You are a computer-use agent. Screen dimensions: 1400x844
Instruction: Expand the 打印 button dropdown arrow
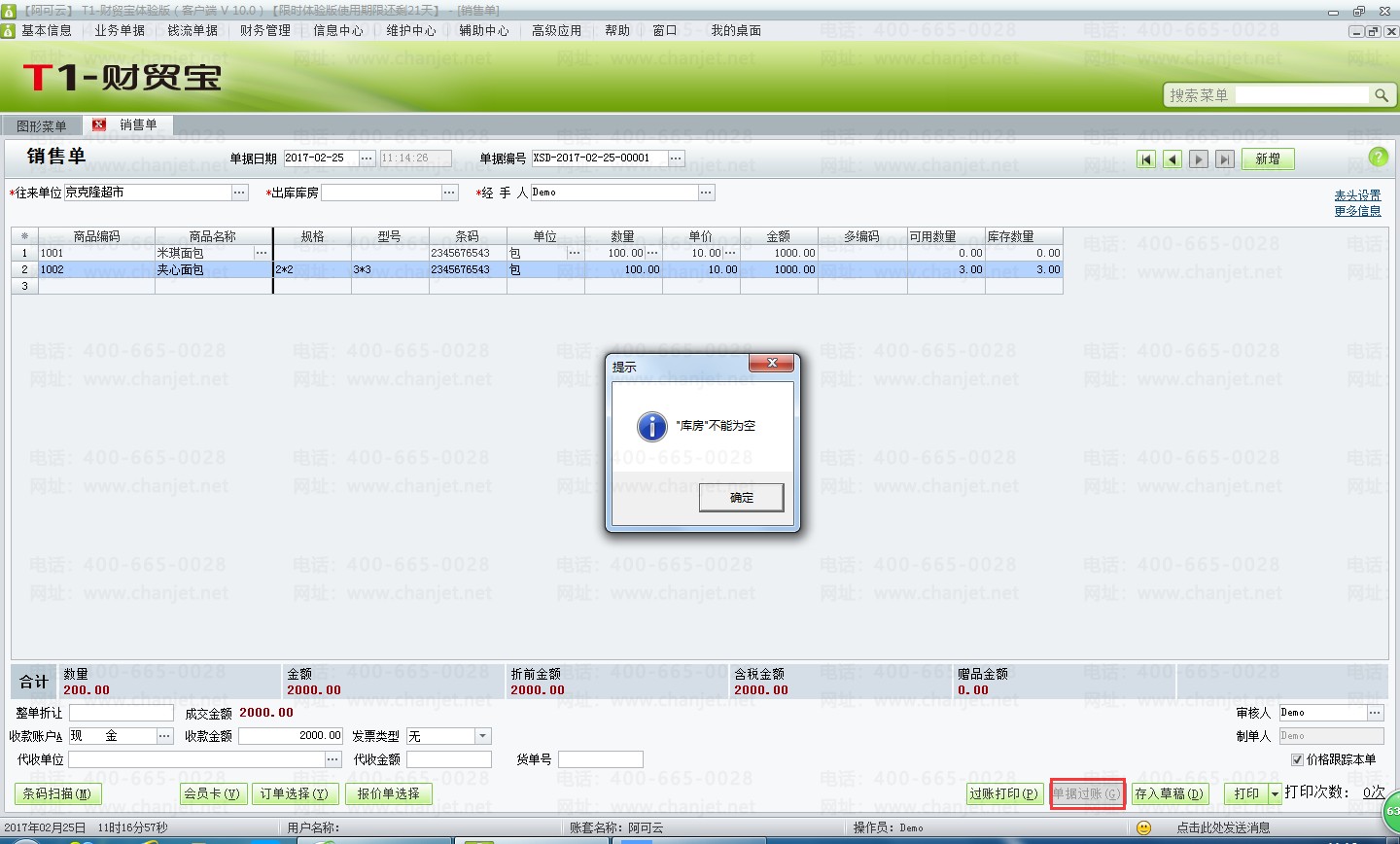(1275, 794)
